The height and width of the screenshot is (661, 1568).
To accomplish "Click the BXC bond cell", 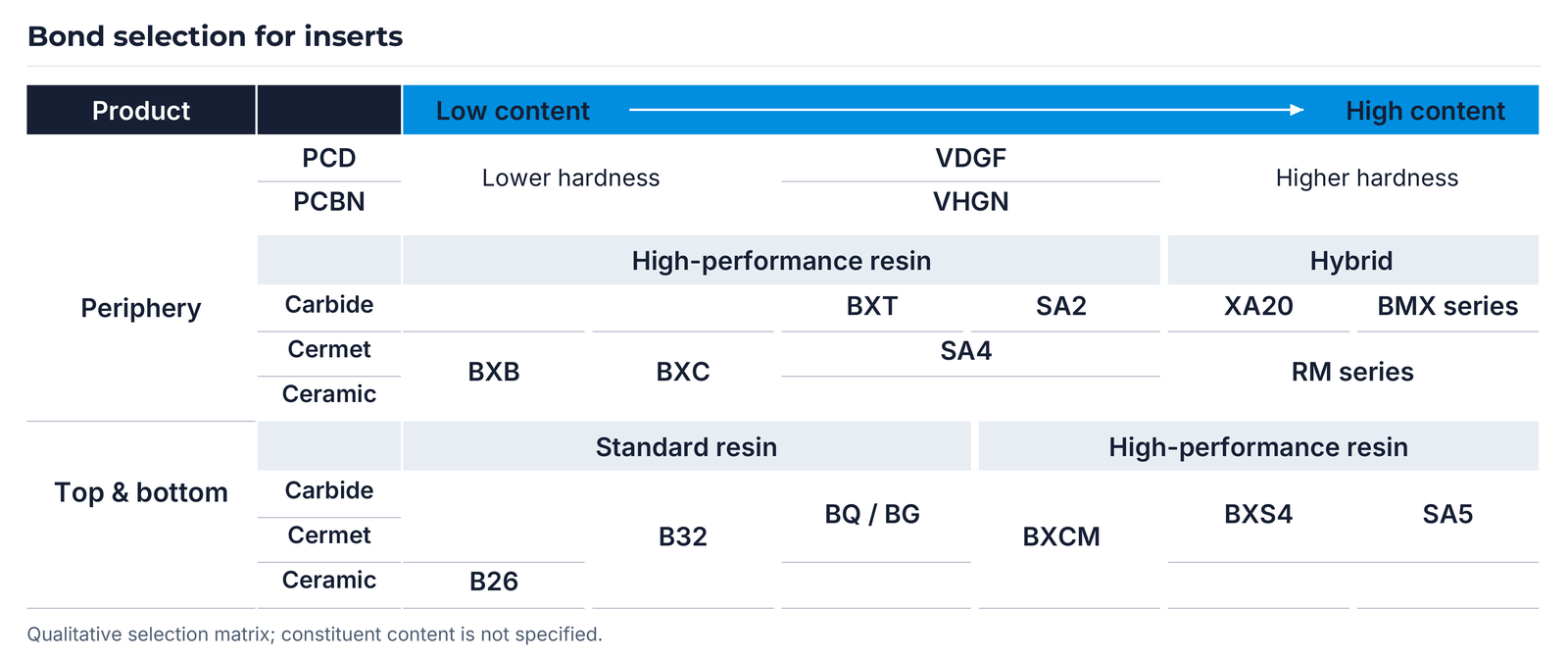I will coord(683,372).
